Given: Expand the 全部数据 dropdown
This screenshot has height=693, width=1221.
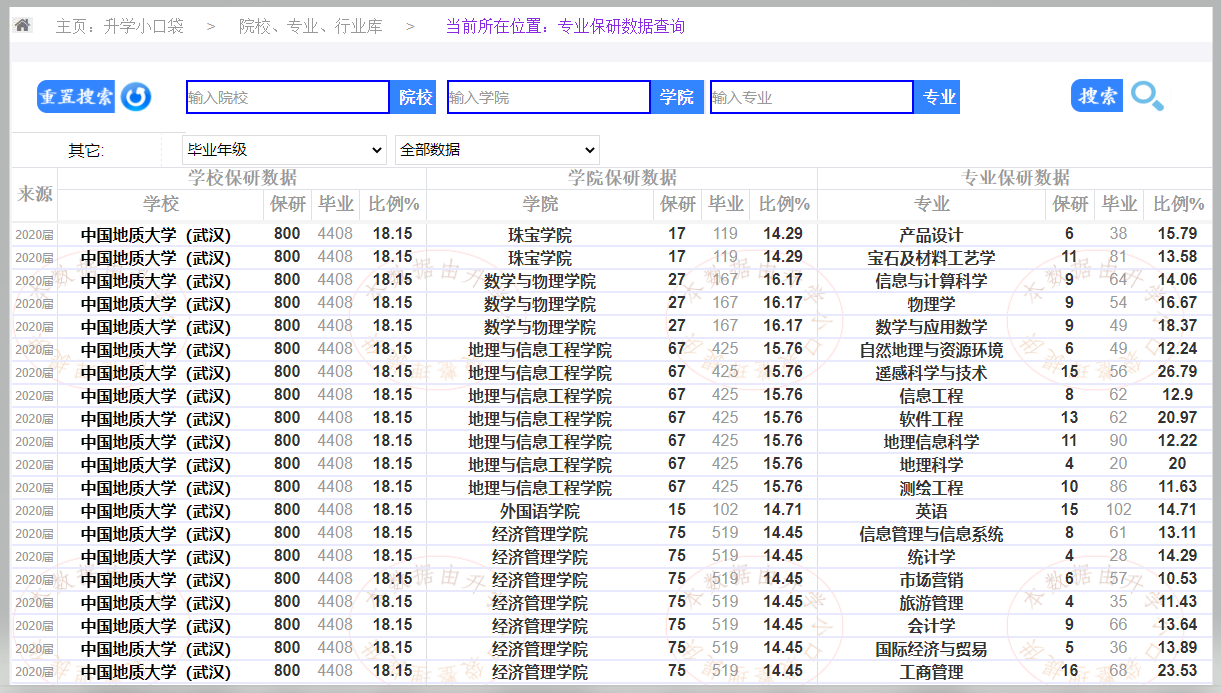Looking at the screenshot, I should 497,150.
